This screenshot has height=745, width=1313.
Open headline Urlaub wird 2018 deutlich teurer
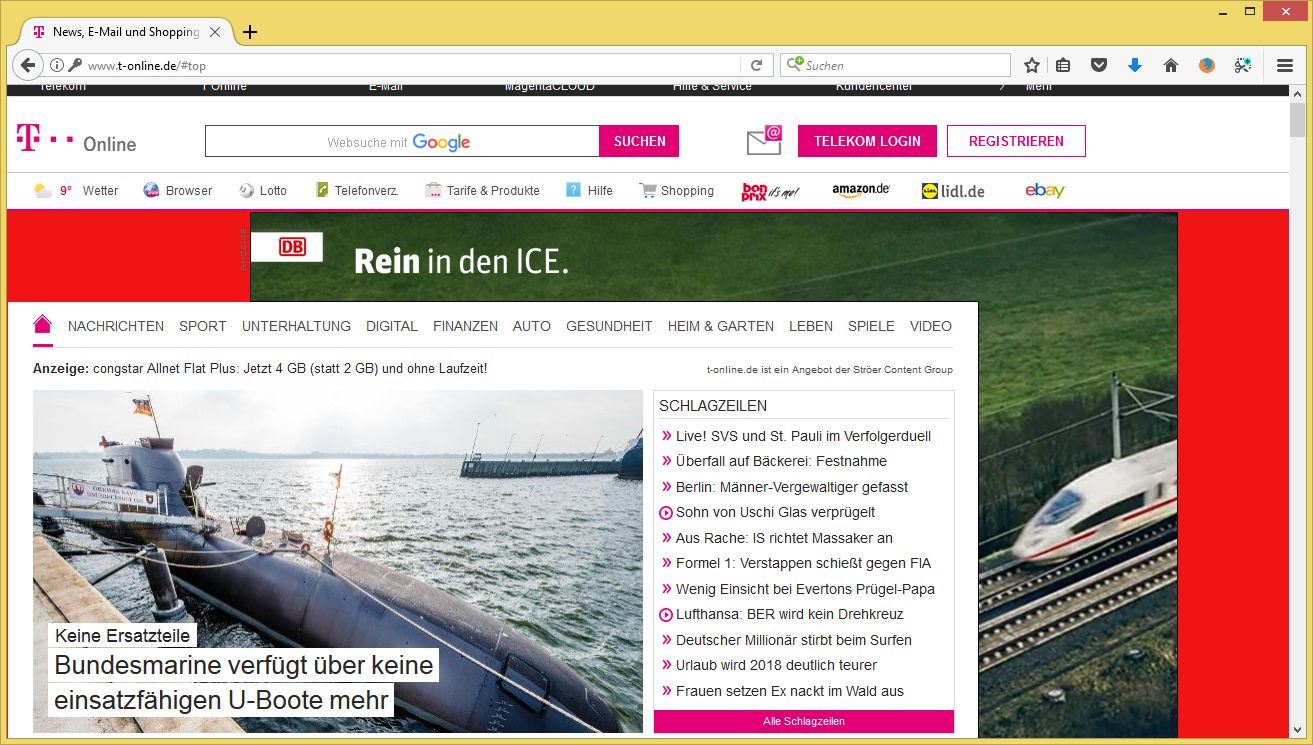(x=776, y=665)
